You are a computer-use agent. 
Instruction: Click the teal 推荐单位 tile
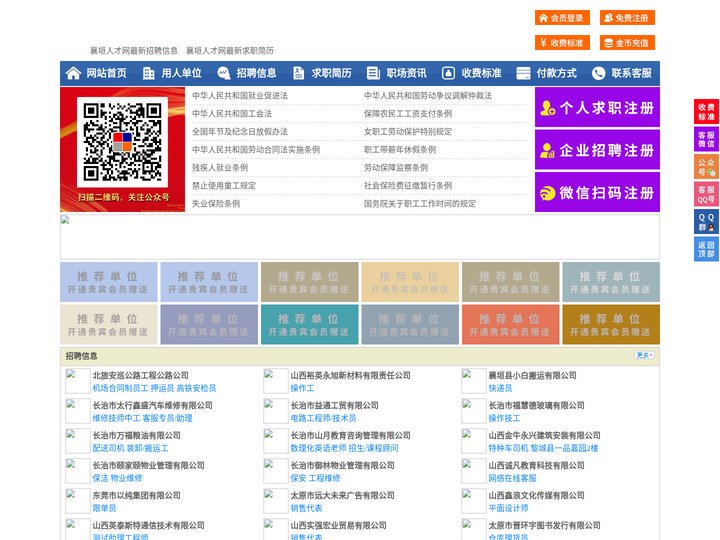(309, 325)
